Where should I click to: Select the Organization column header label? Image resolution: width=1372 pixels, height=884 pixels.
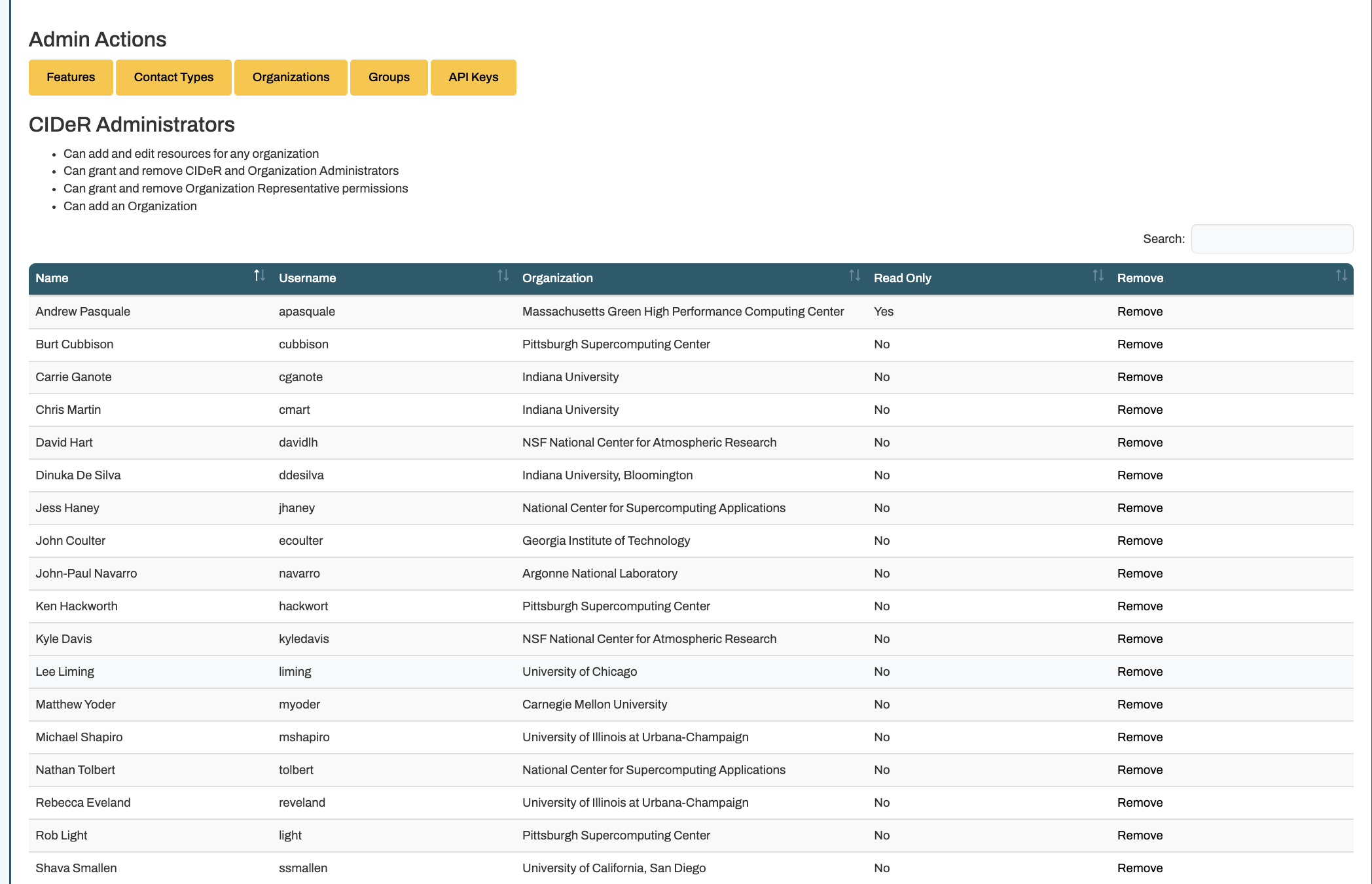point(557,278)
